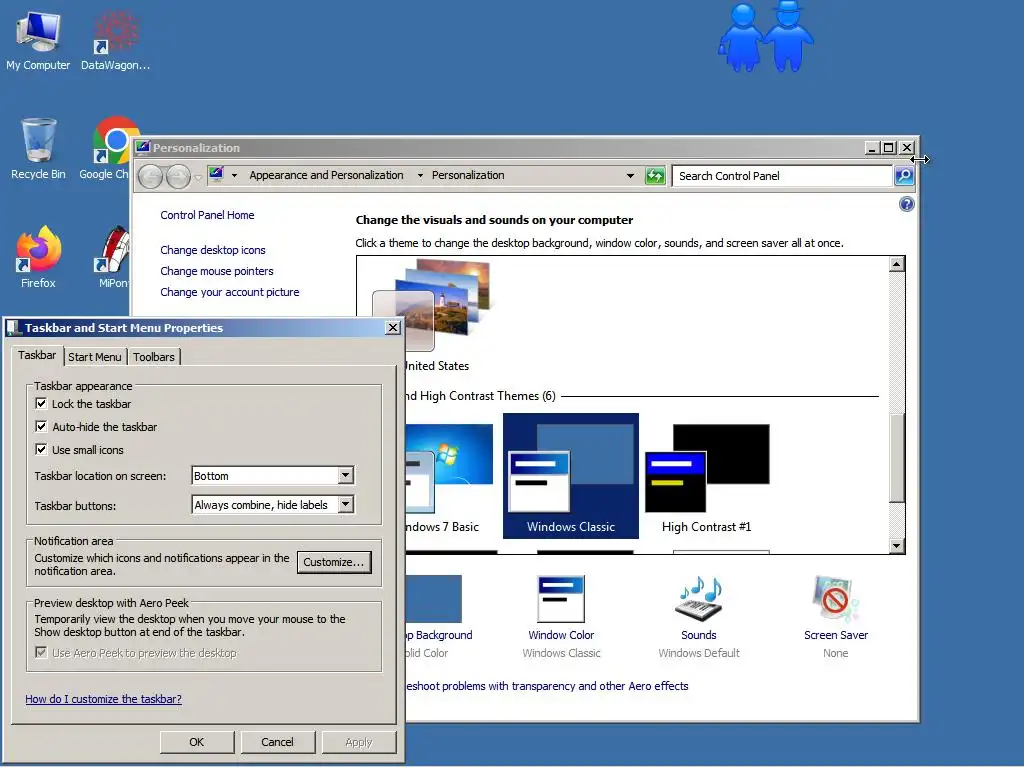Open Control Panel Home link
Screen dimensions: 1024x768
tap(207, 215)
